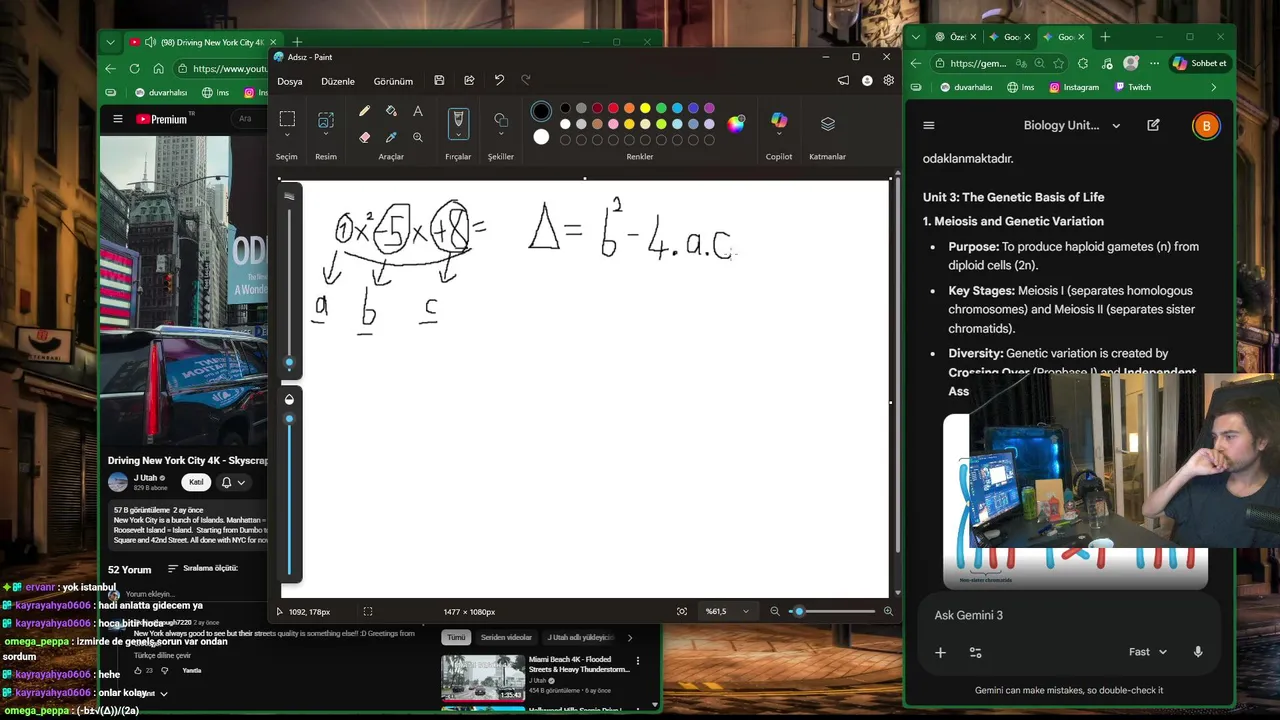Open the Fast model selector in Gemini
This screenshot has width=1280, height=720.
tap(1148, 652)
